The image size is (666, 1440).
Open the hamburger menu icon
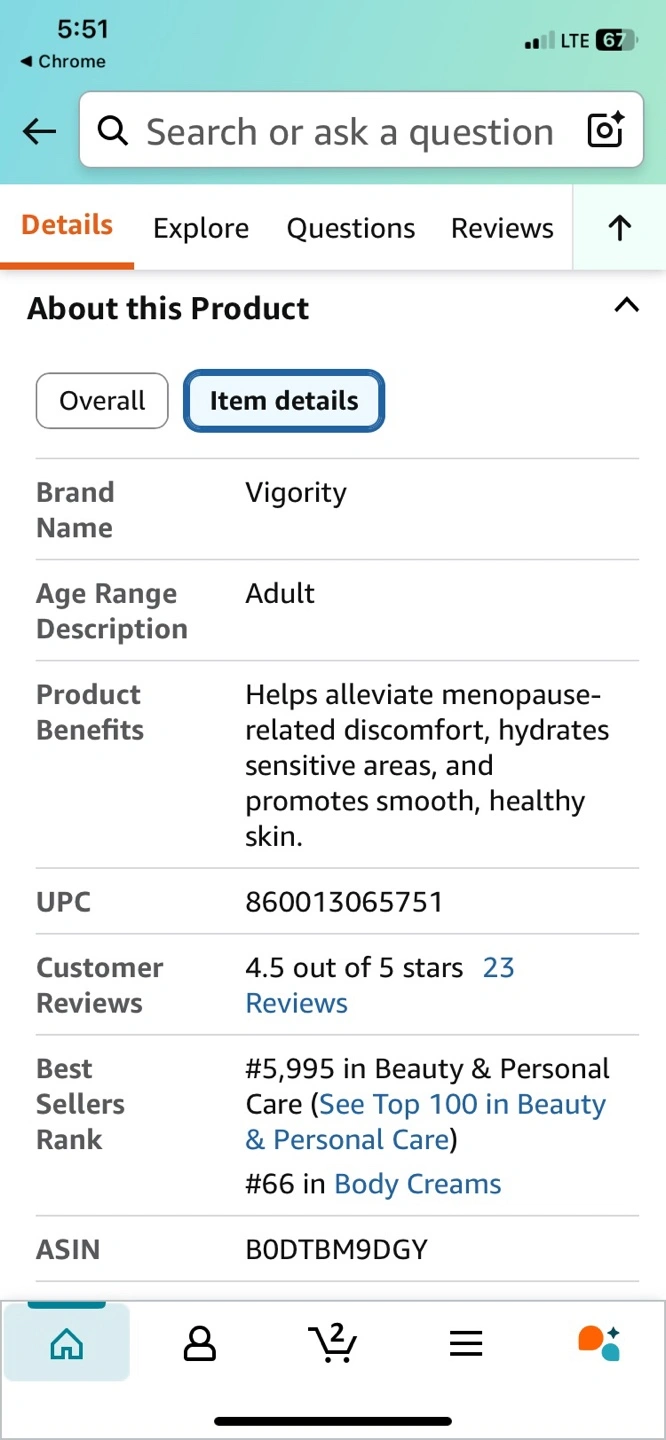pyautogui.click(x=466, y=1344)
